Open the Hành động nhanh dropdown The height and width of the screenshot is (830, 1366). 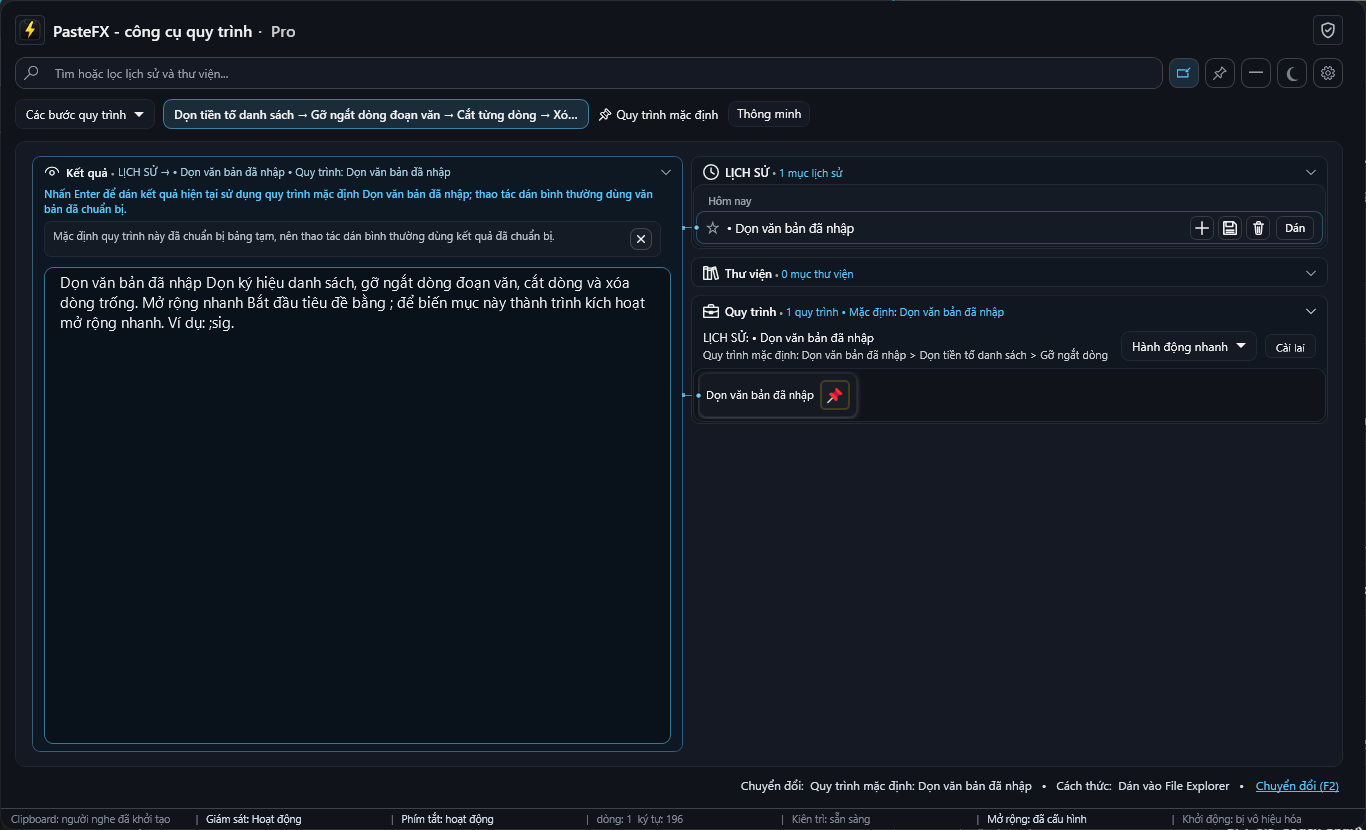[1189, 347]
